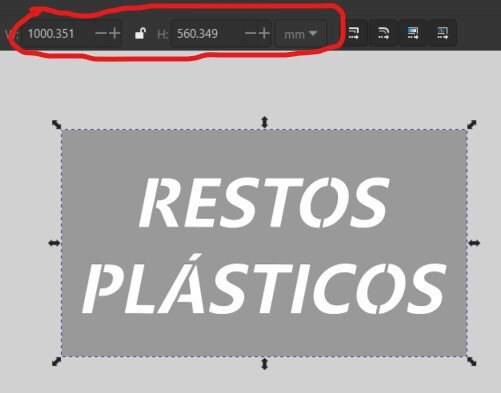Viewport: 501px width, 393px height.
Task: Select the RESTOS PLÁSTICOS text object
Action: click(264, 246)
